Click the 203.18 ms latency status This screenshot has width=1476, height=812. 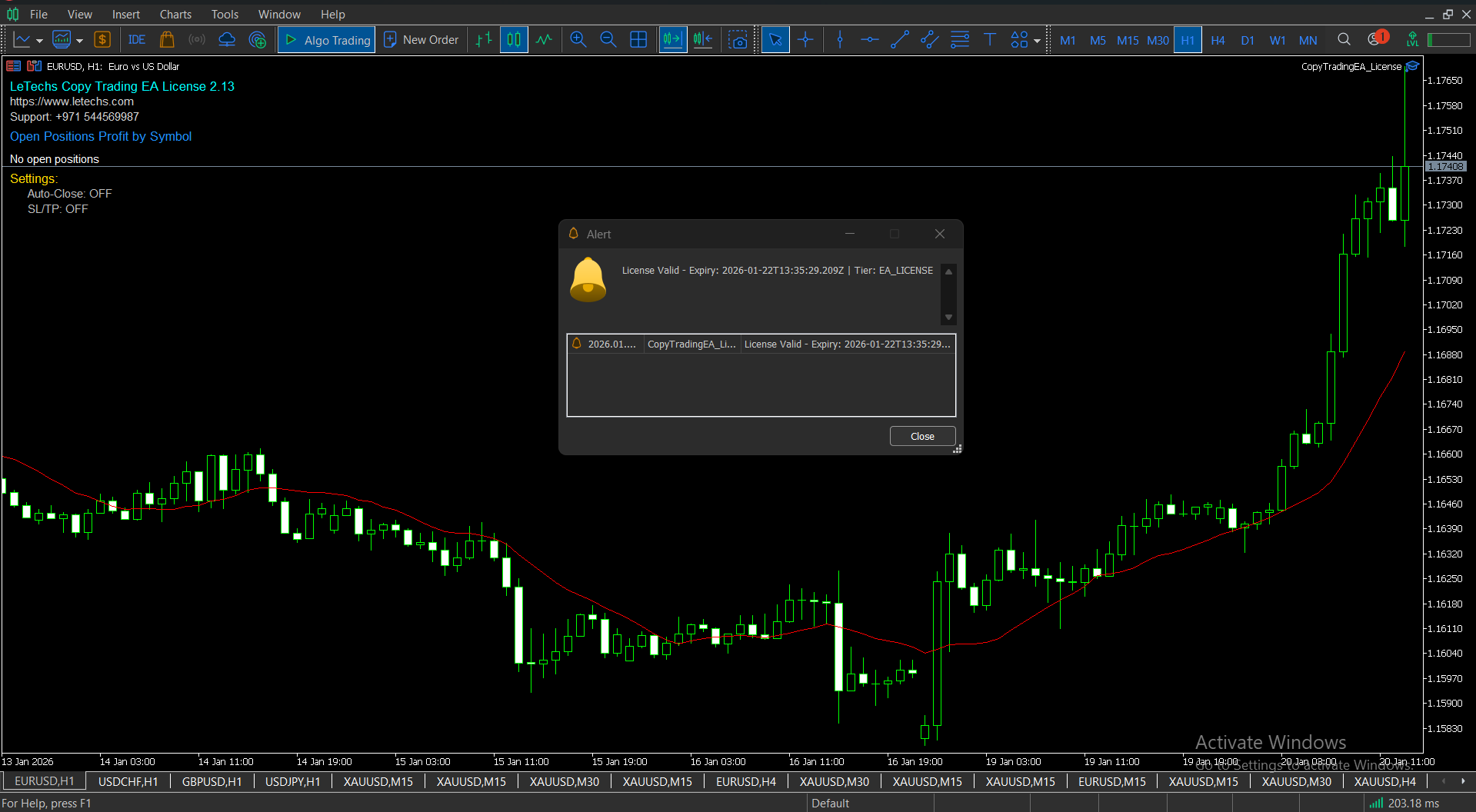(1413, 803)
